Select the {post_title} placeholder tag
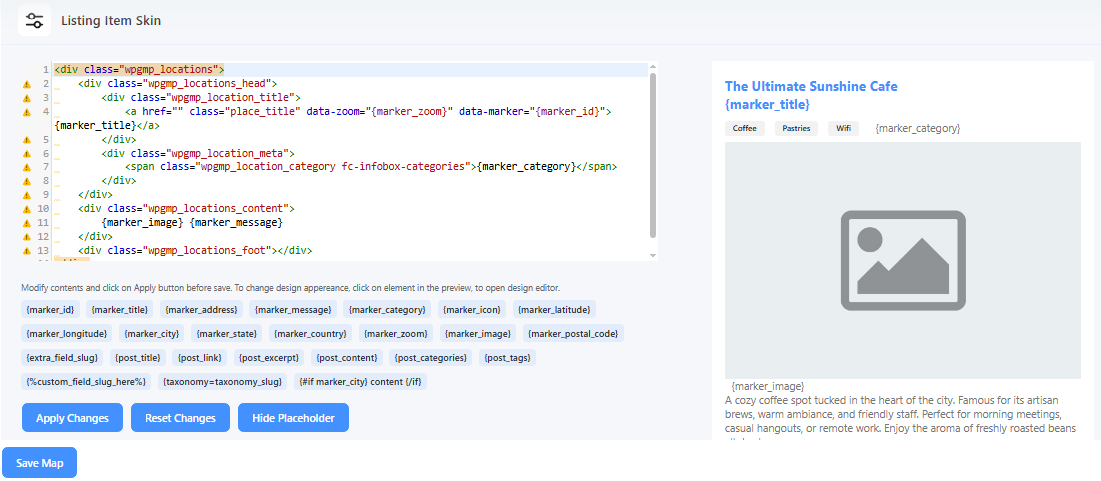Screen dimensions: 1101x481 click(138, 358)
